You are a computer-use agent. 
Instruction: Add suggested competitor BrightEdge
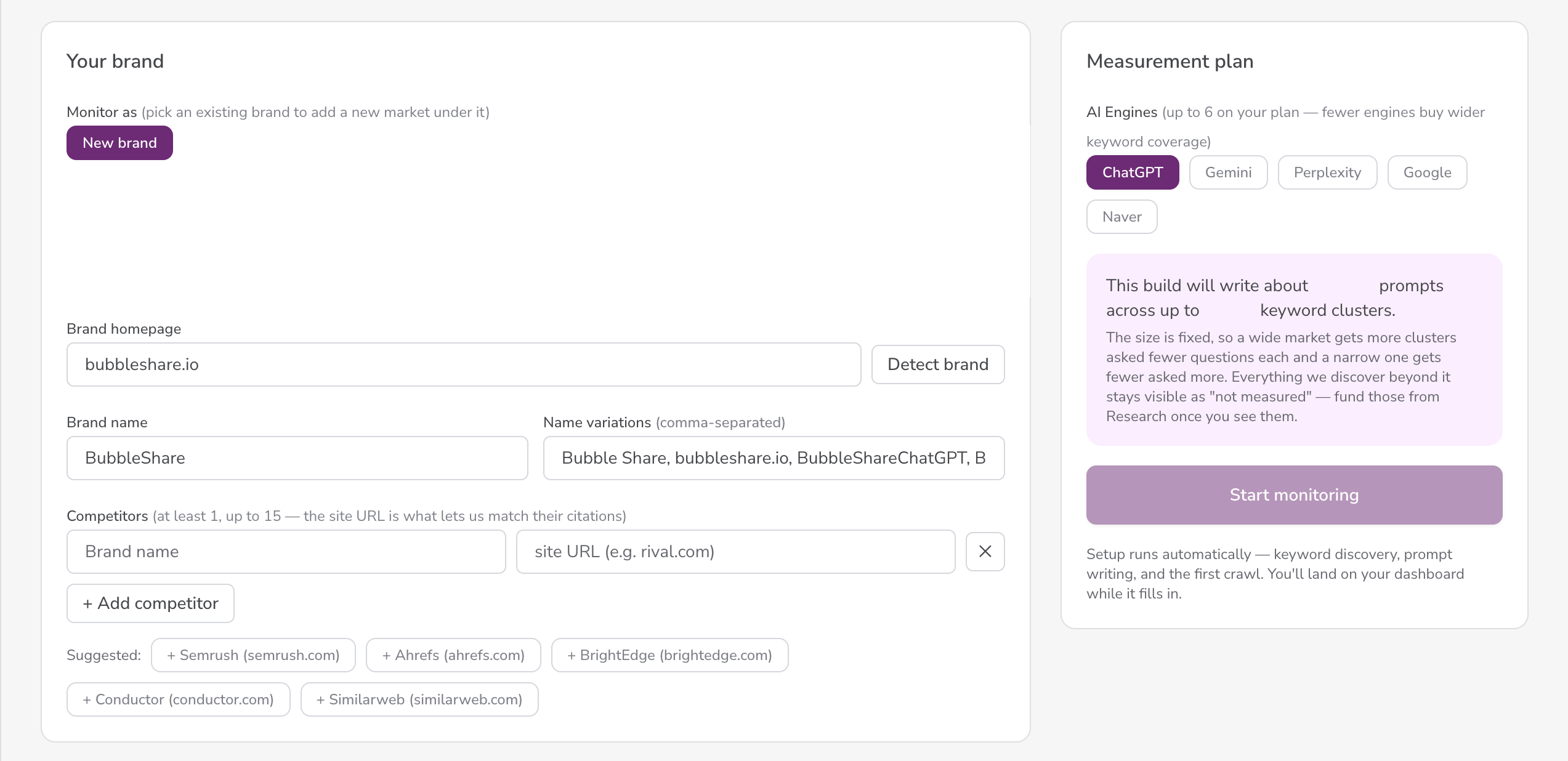pos(669,655)
